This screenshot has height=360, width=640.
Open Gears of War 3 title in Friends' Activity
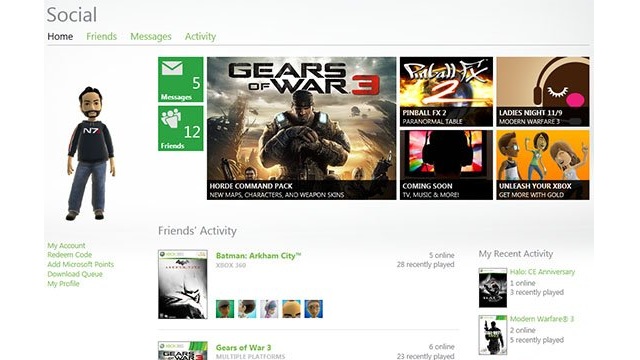click(x=243, y=347)
